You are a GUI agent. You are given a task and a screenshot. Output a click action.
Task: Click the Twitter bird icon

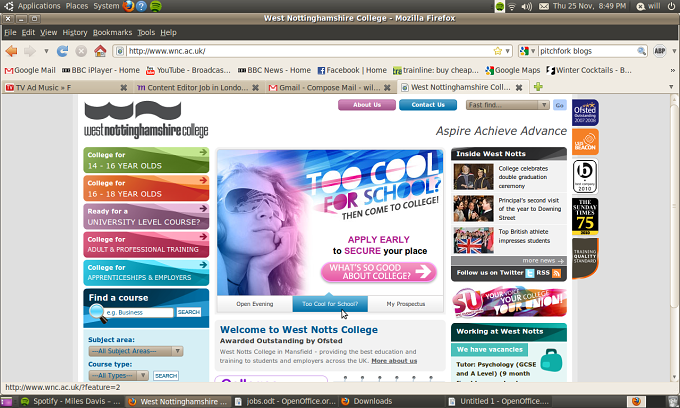tap(530, 273)
